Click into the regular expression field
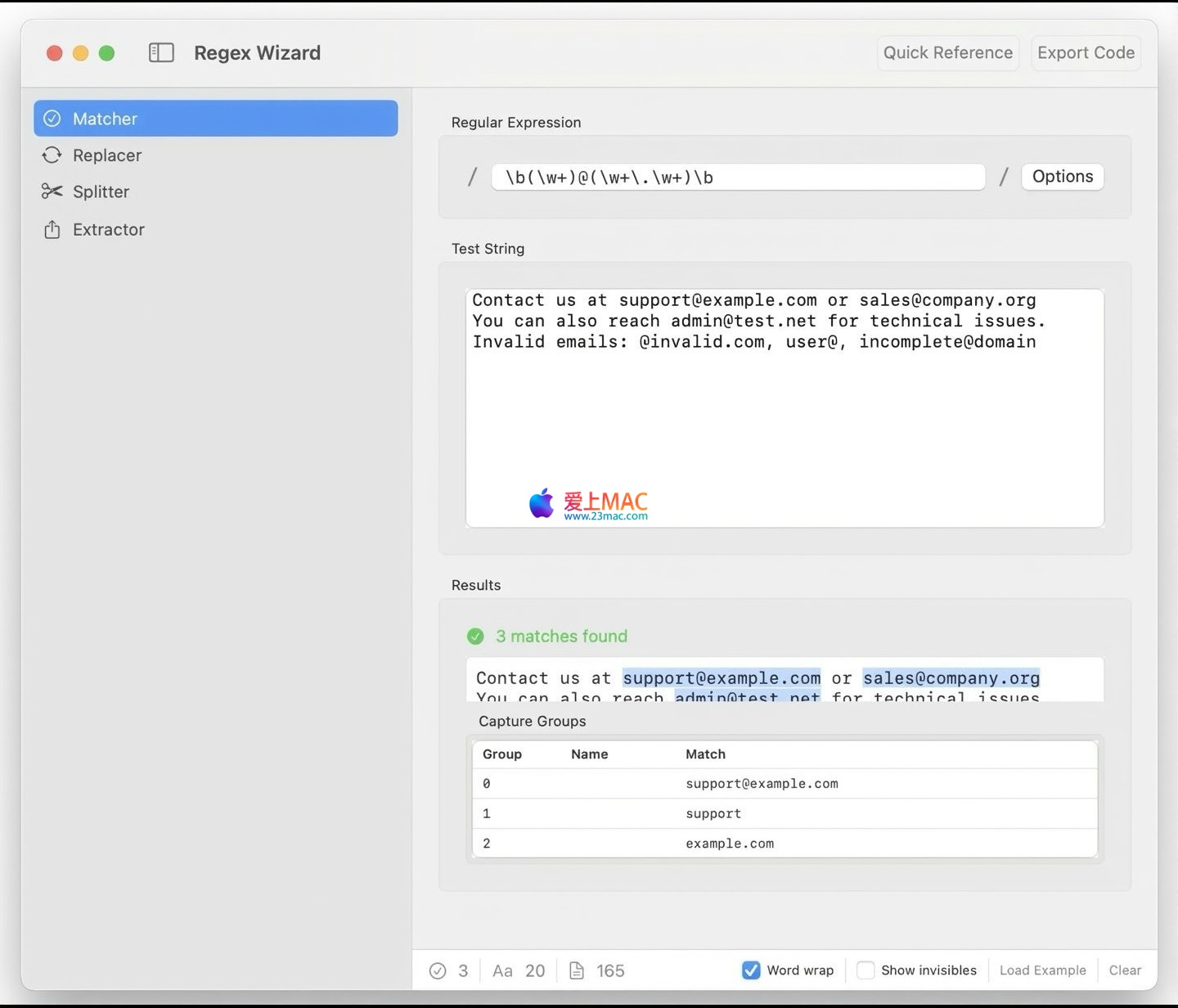1178x1008 pixels. [x=738, y=178]
